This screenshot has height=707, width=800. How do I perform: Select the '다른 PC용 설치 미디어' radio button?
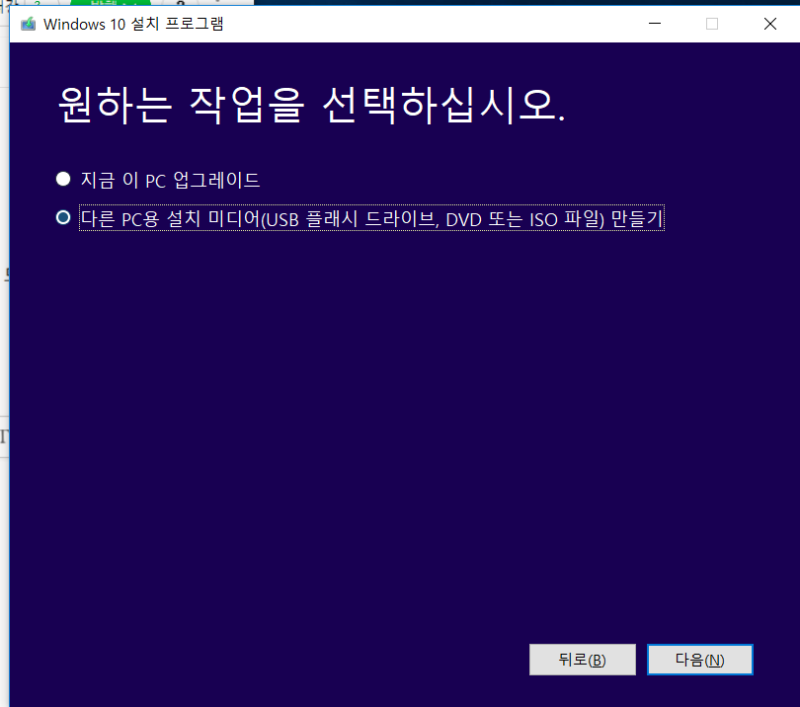[63, 218]
